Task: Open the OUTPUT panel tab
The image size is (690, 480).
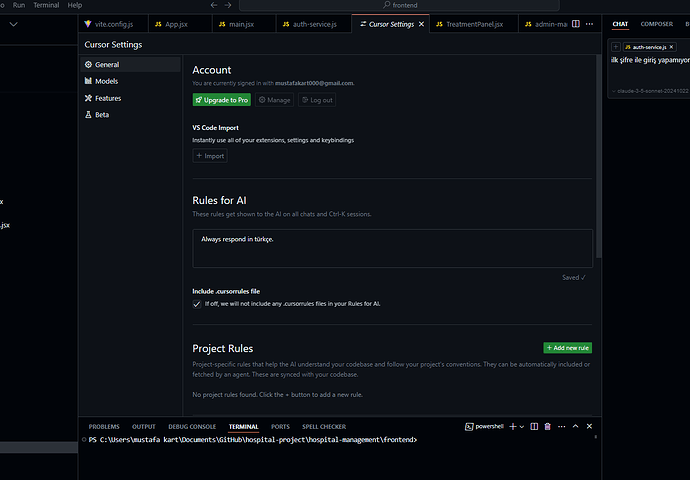Action: pos(143,426)
